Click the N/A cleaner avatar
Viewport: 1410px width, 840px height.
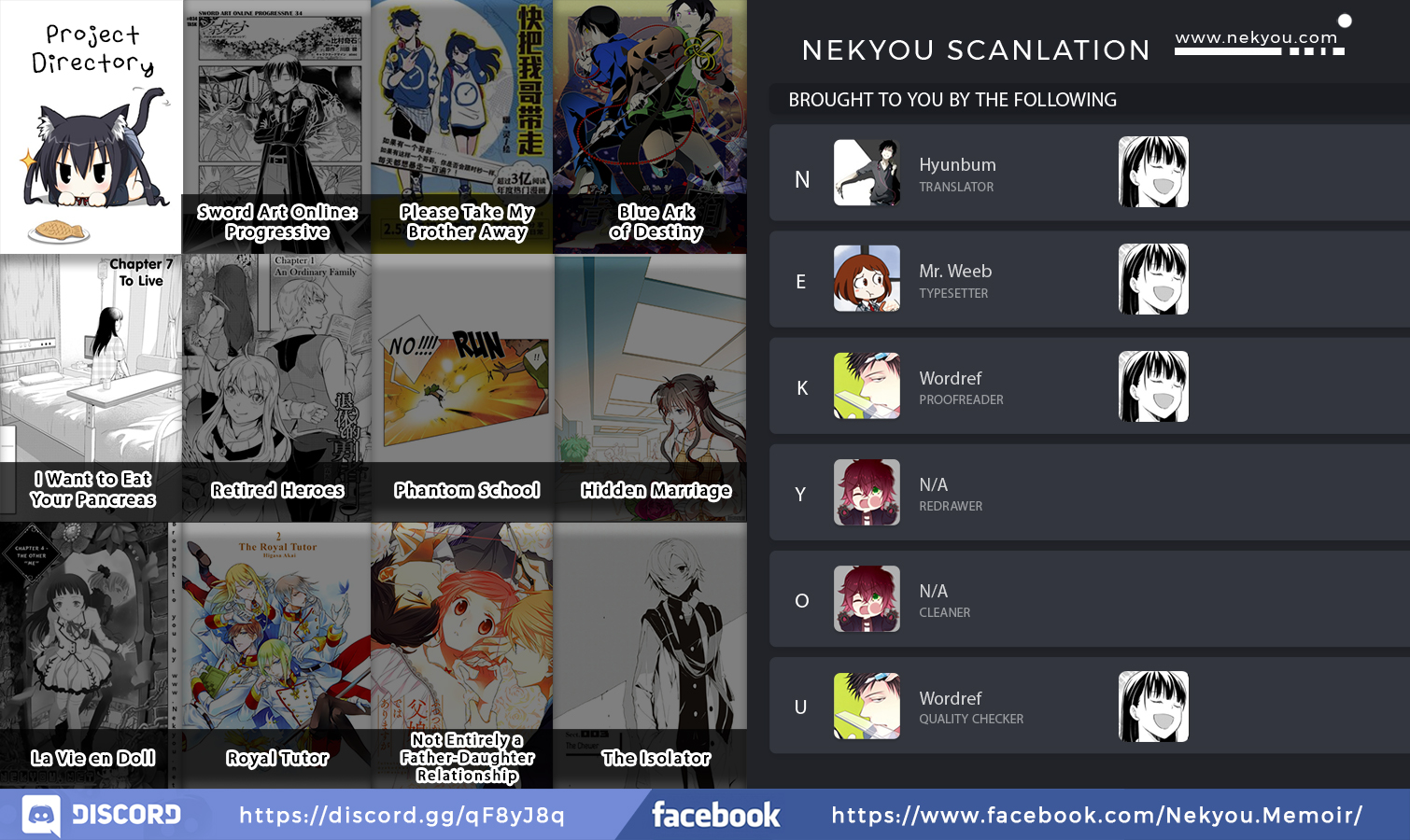point(867,598)
